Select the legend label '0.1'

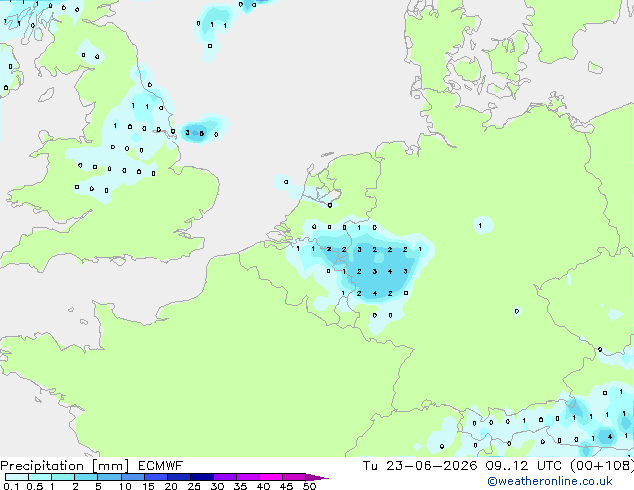(x=10, y=486)
